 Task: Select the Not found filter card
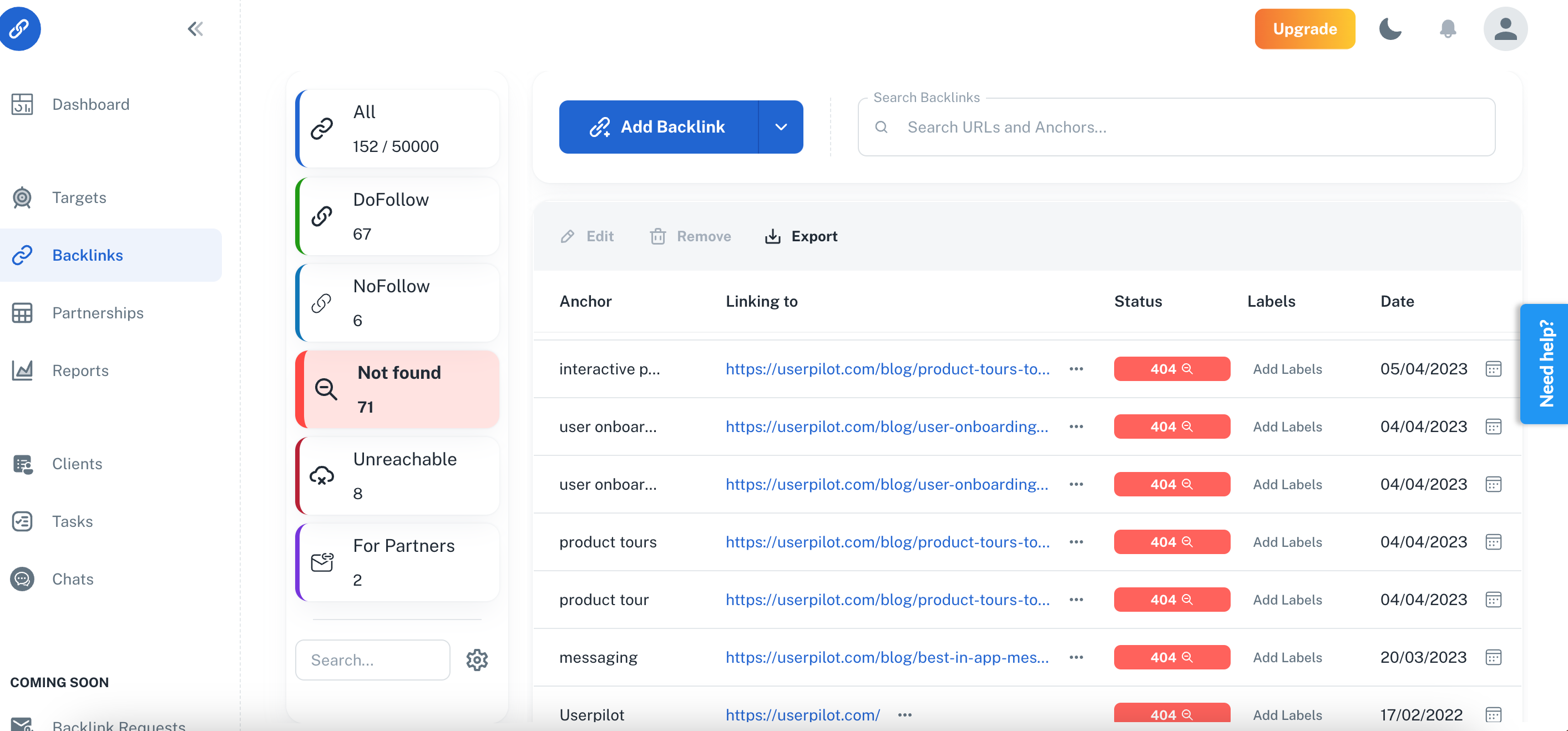tap(397, 389)
